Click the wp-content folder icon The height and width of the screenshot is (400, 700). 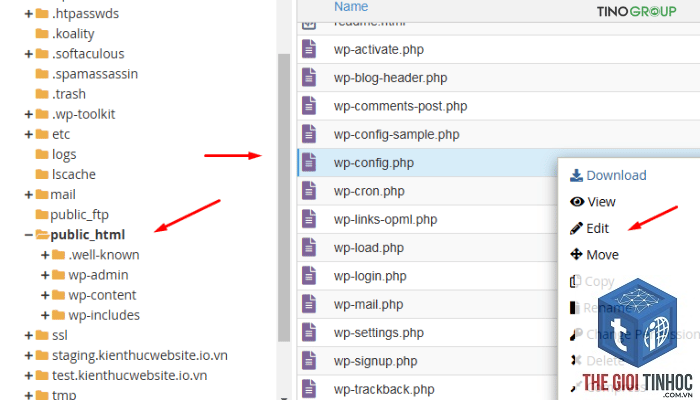pos(58,295)
